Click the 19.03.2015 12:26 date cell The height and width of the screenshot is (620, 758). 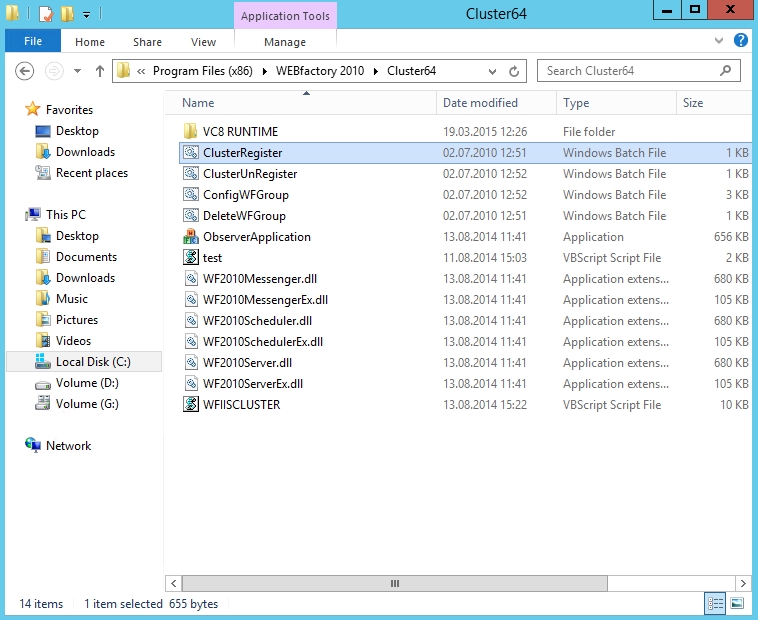click(x=485, y=132)
